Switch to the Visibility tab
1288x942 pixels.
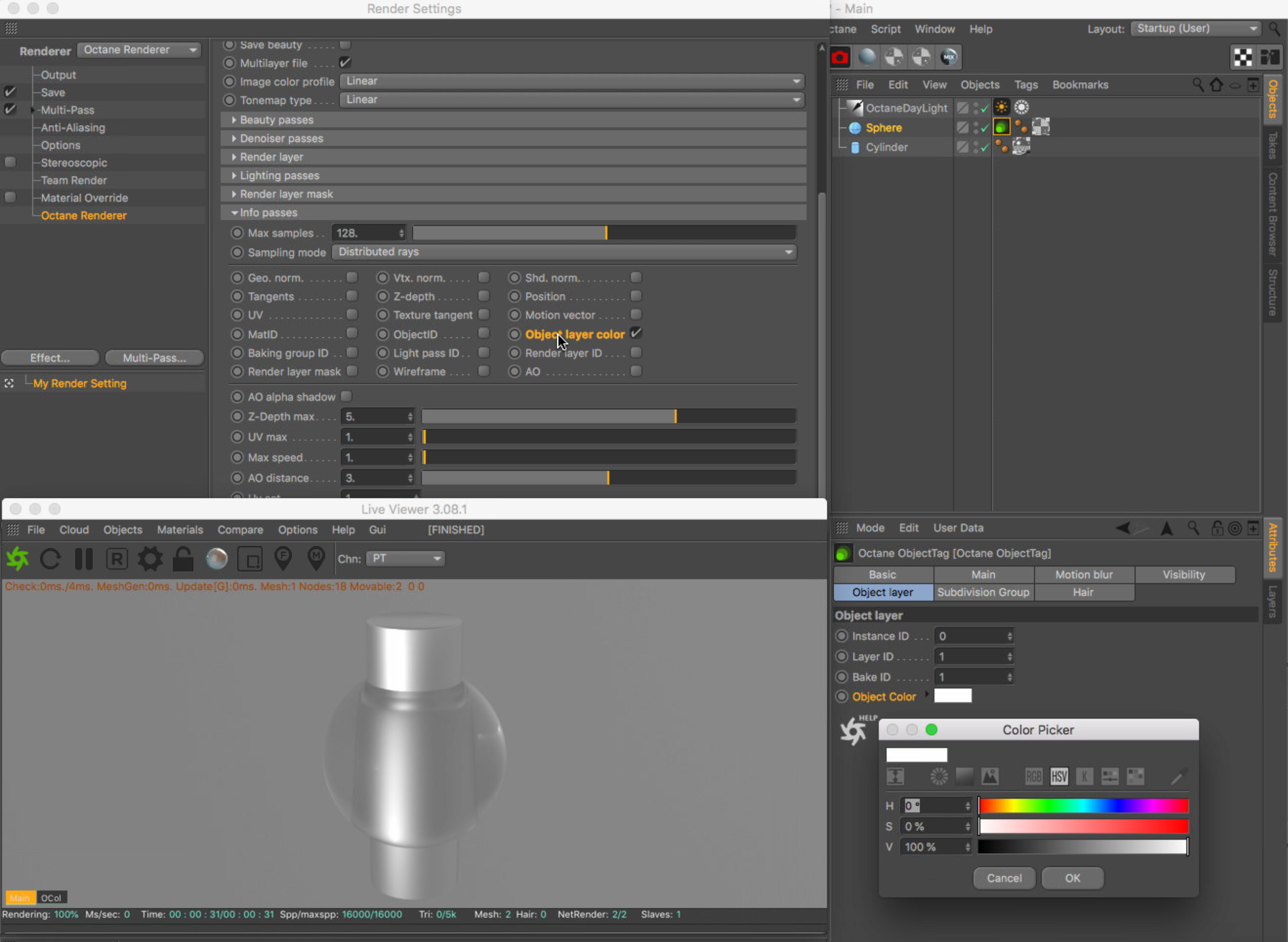click(1184, 574)
